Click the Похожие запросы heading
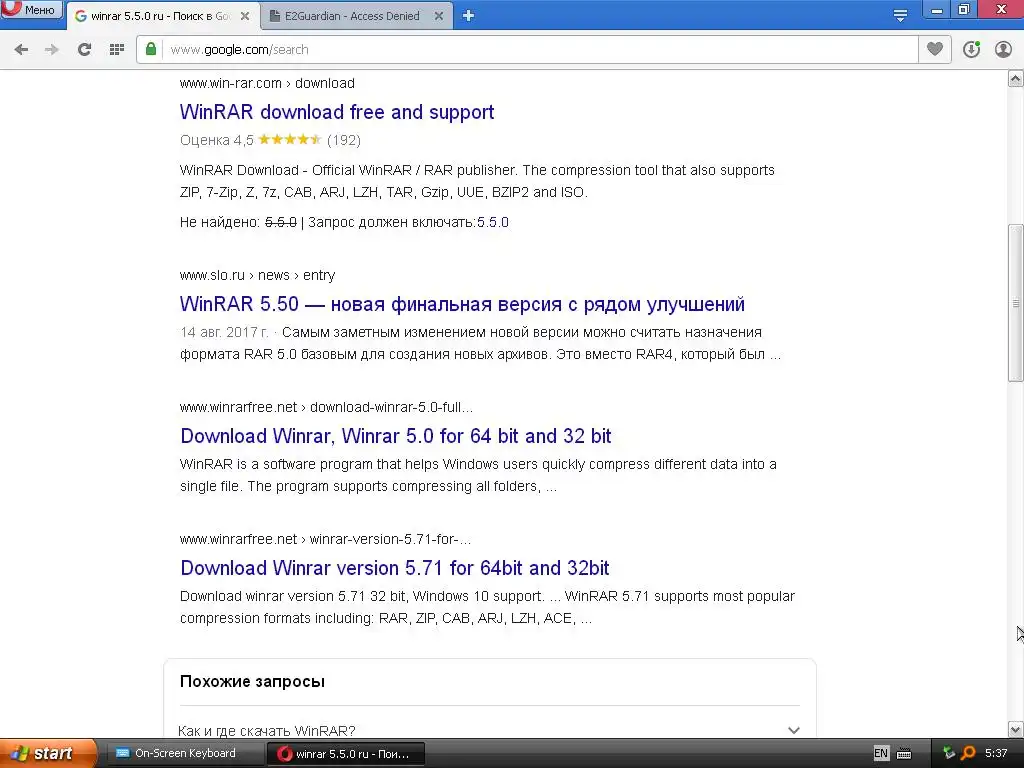Image resolution: width=1024 pixels, height=768 pixels. (252, 681)
